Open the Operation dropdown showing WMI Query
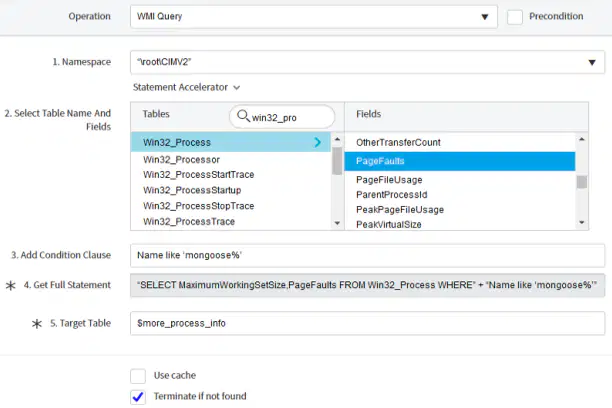 pos(314,16)
